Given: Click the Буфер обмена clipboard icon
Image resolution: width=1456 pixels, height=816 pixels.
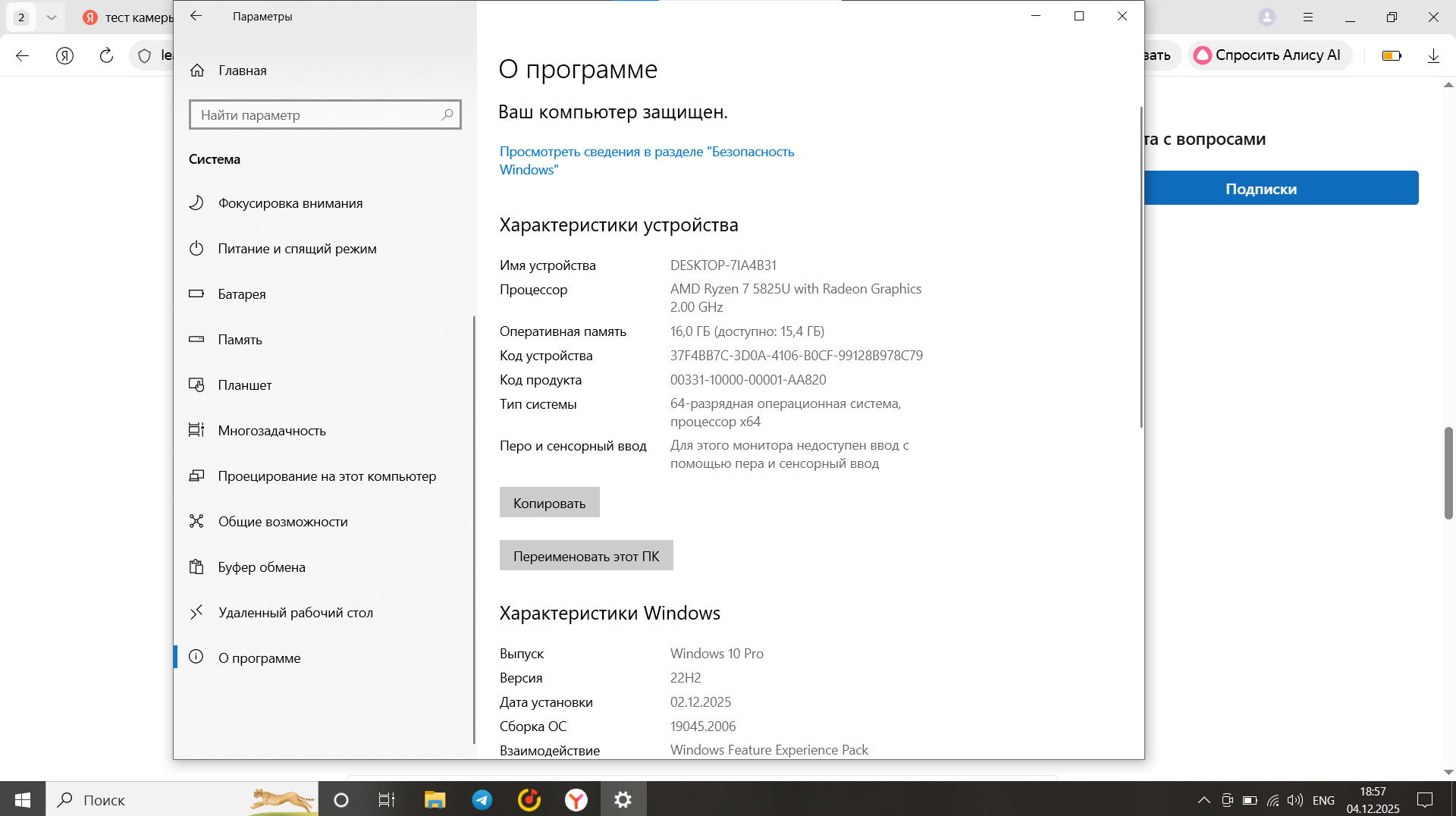Looking at the screenshot, I should point(196,567).
